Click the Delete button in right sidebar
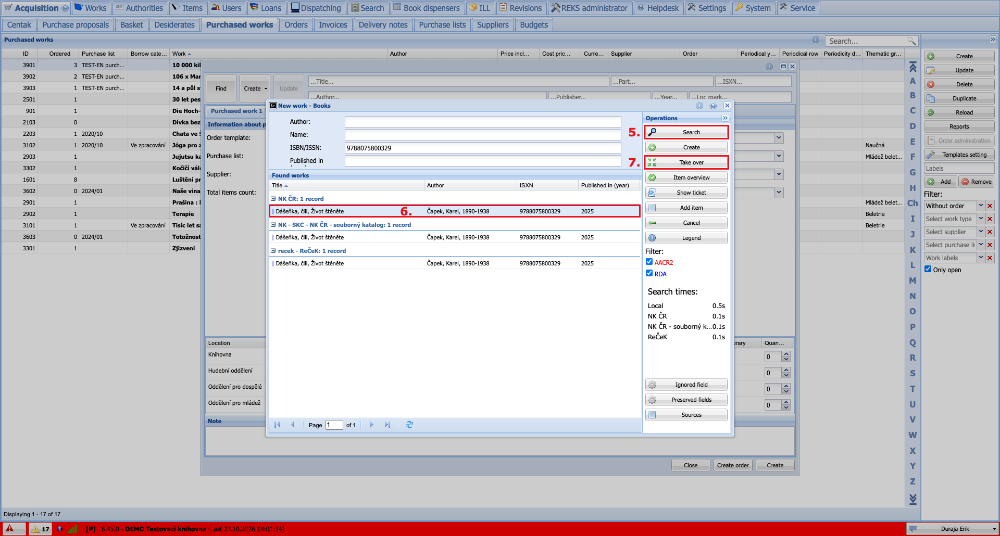Viewport: 1000px width, 536px height. click(959, 84)
